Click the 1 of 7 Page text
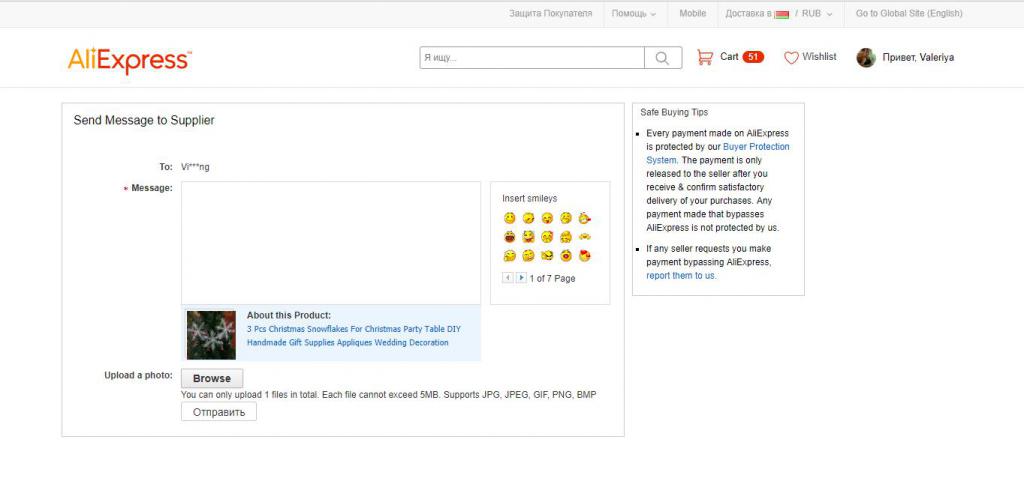 [x=552, y=278]
